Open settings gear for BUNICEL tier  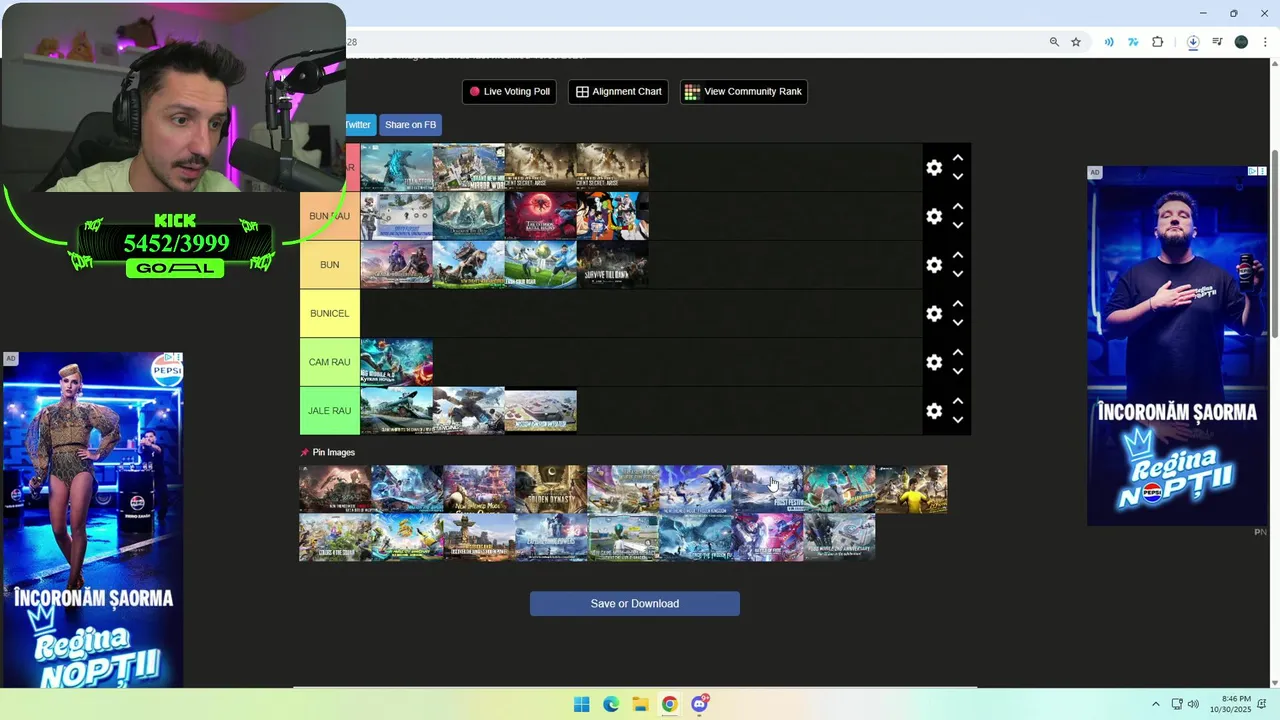click(934, 313)
